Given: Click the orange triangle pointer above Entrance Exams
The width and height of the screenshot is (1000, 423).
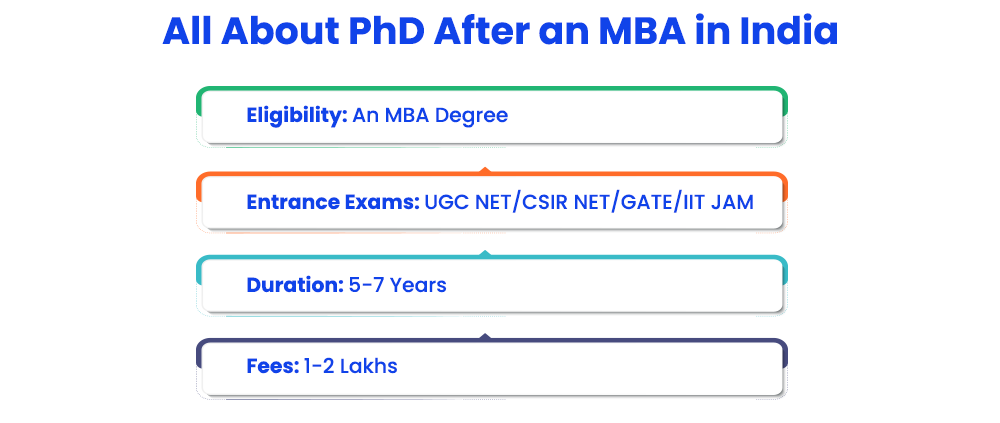Looking at the screenshot, I should [x=485, y=170].
